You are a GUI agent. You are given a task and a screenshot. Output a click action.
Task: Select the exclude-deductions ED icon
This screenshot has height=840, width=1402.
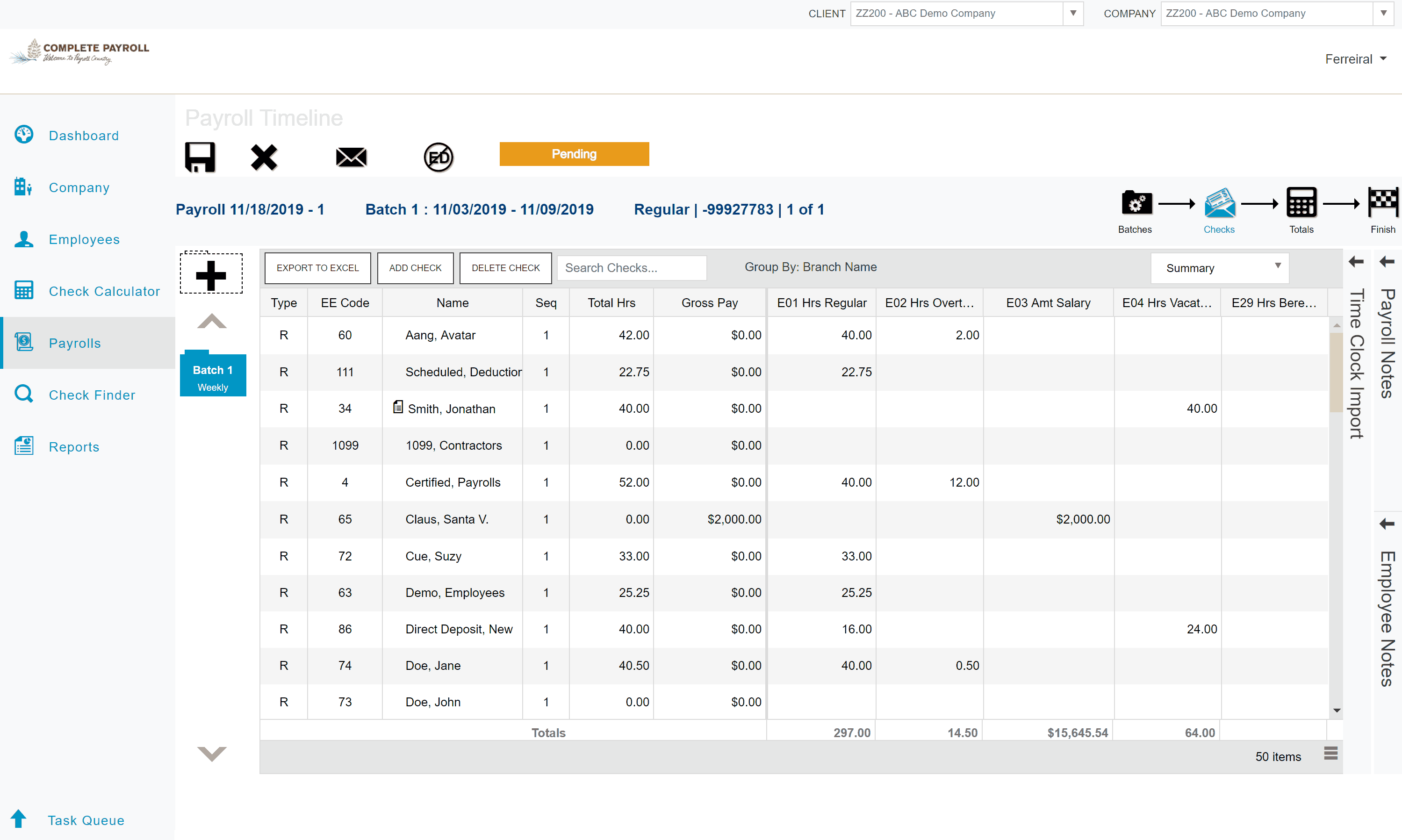pos(438,157)
